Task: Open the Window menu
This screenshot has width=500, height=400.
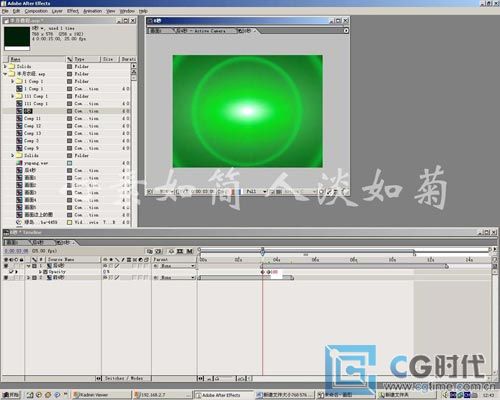Action: (127, 11)
